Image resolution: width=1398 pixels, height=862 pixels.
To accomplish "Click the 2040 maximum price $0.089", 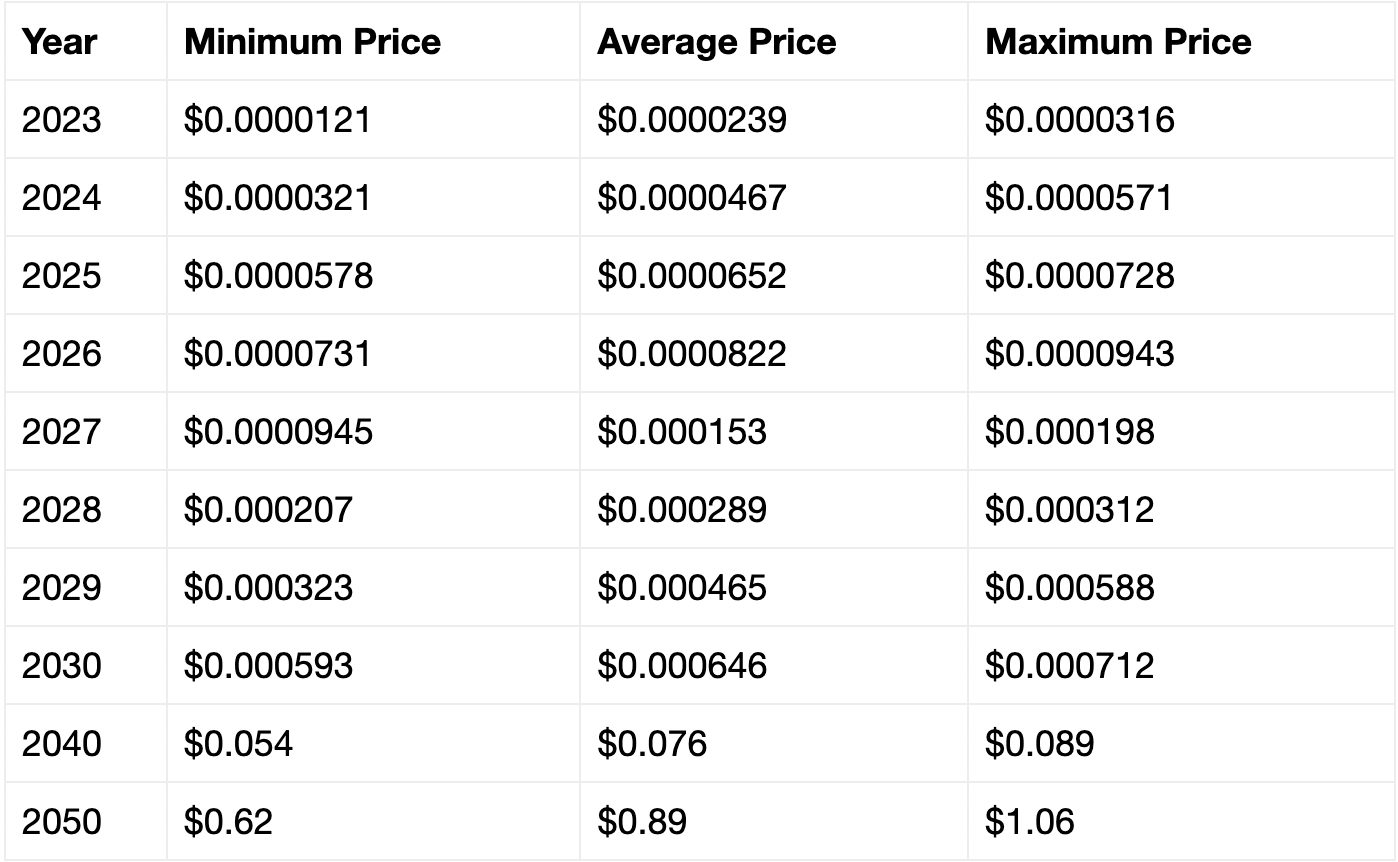I will (1039, 744).
